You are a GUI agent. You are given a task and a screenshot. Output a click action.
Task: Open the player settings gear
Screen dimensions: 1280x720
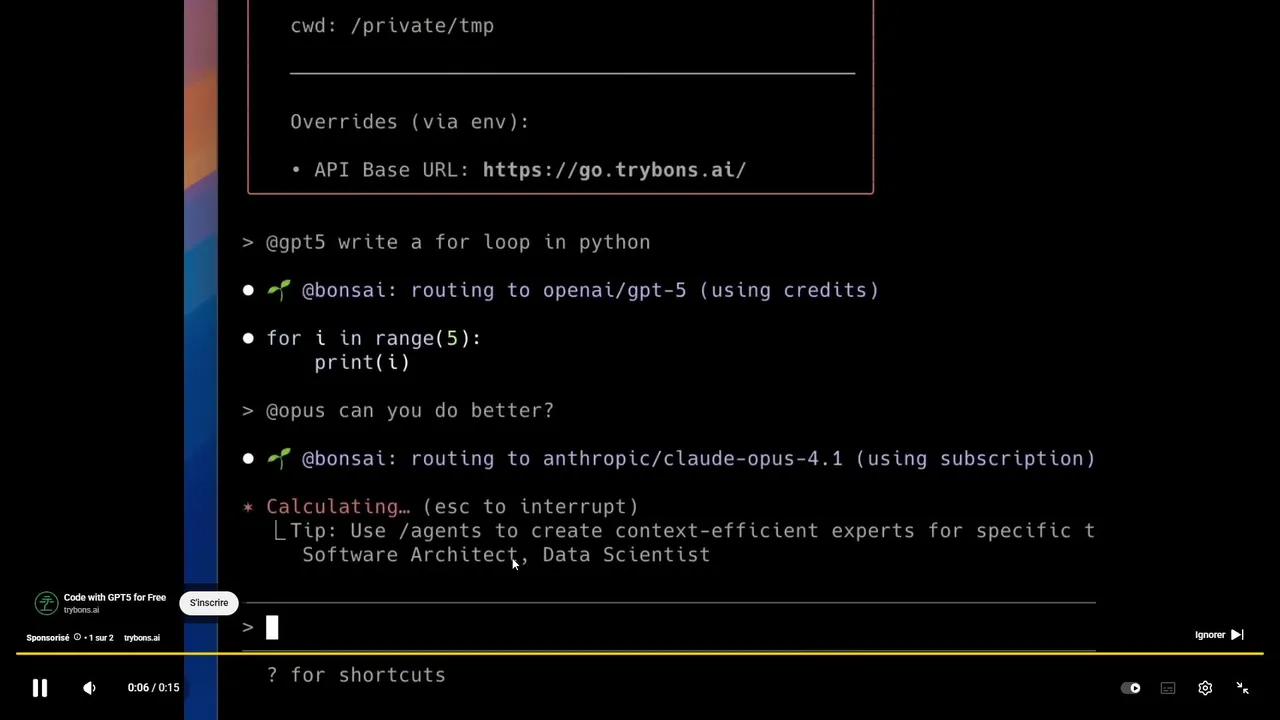1205,688
